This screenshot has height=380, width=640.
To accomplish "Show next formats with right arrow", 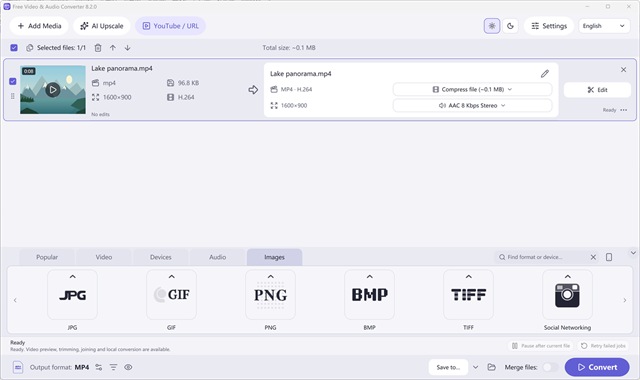I will coord(624,300).
